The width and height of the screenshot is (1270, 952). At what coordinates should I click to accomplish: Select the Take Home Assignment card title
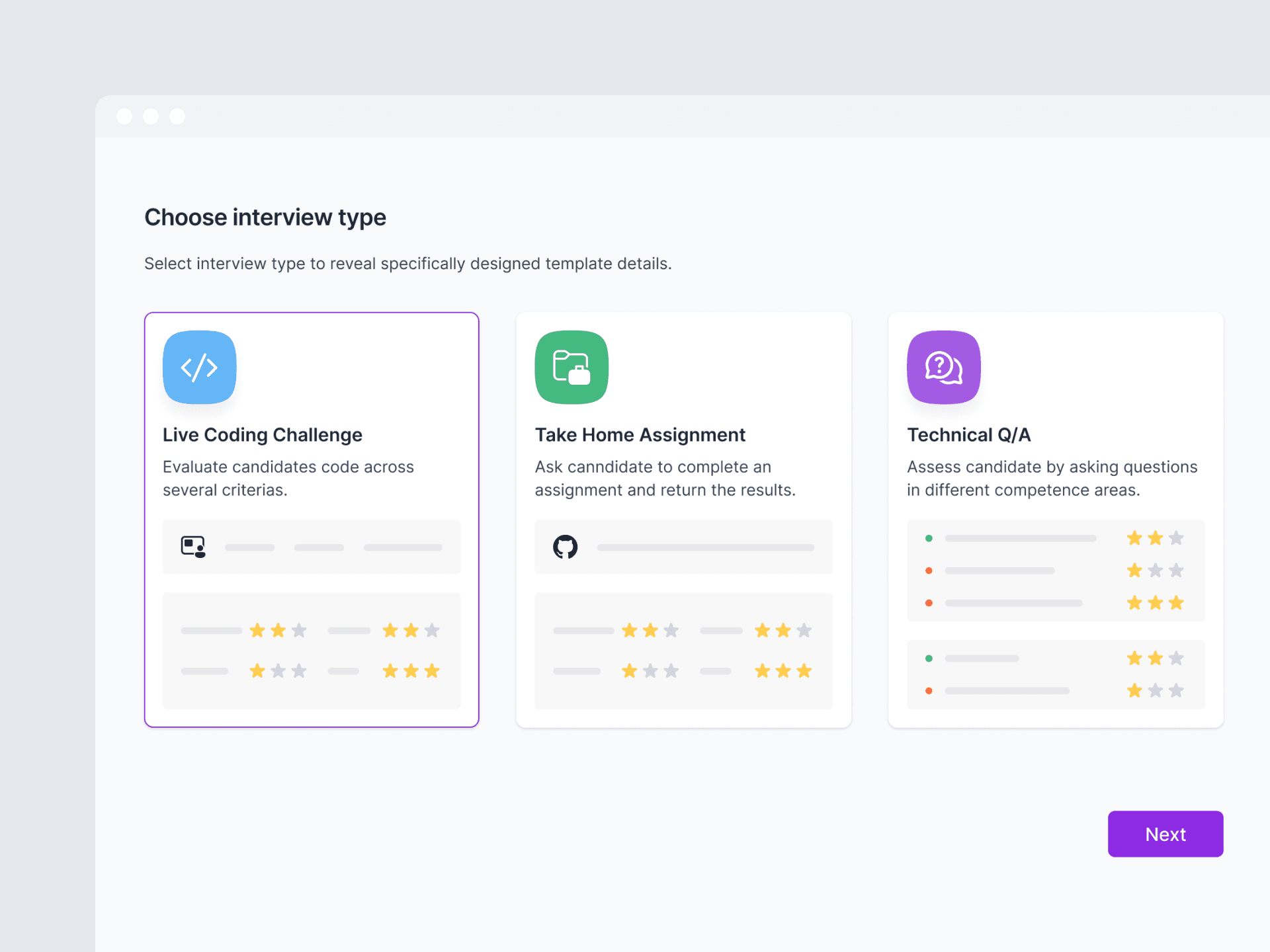[x=640, y=434]
